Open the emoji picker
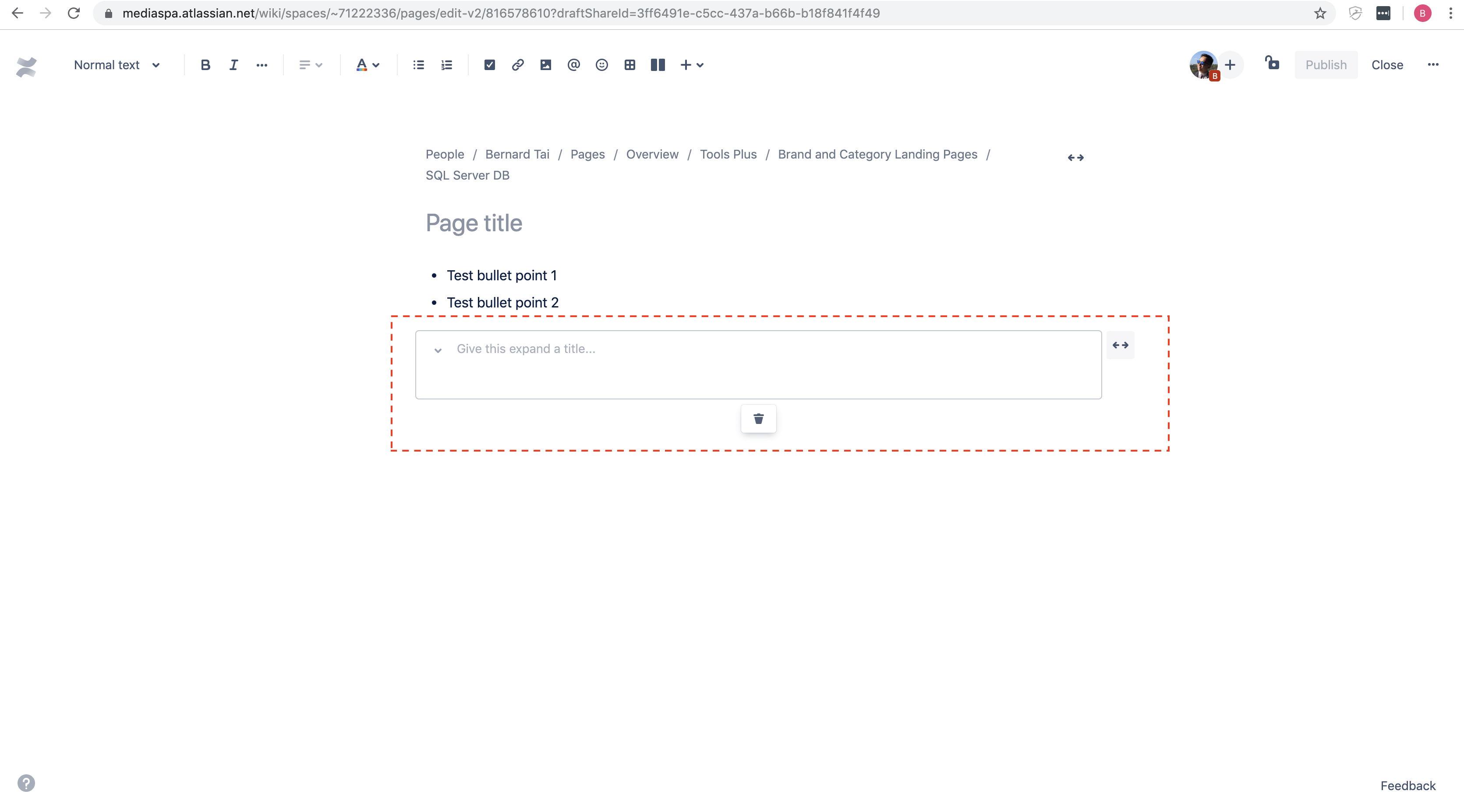The height and width of the screenshot is (812, 1464). 602,65
